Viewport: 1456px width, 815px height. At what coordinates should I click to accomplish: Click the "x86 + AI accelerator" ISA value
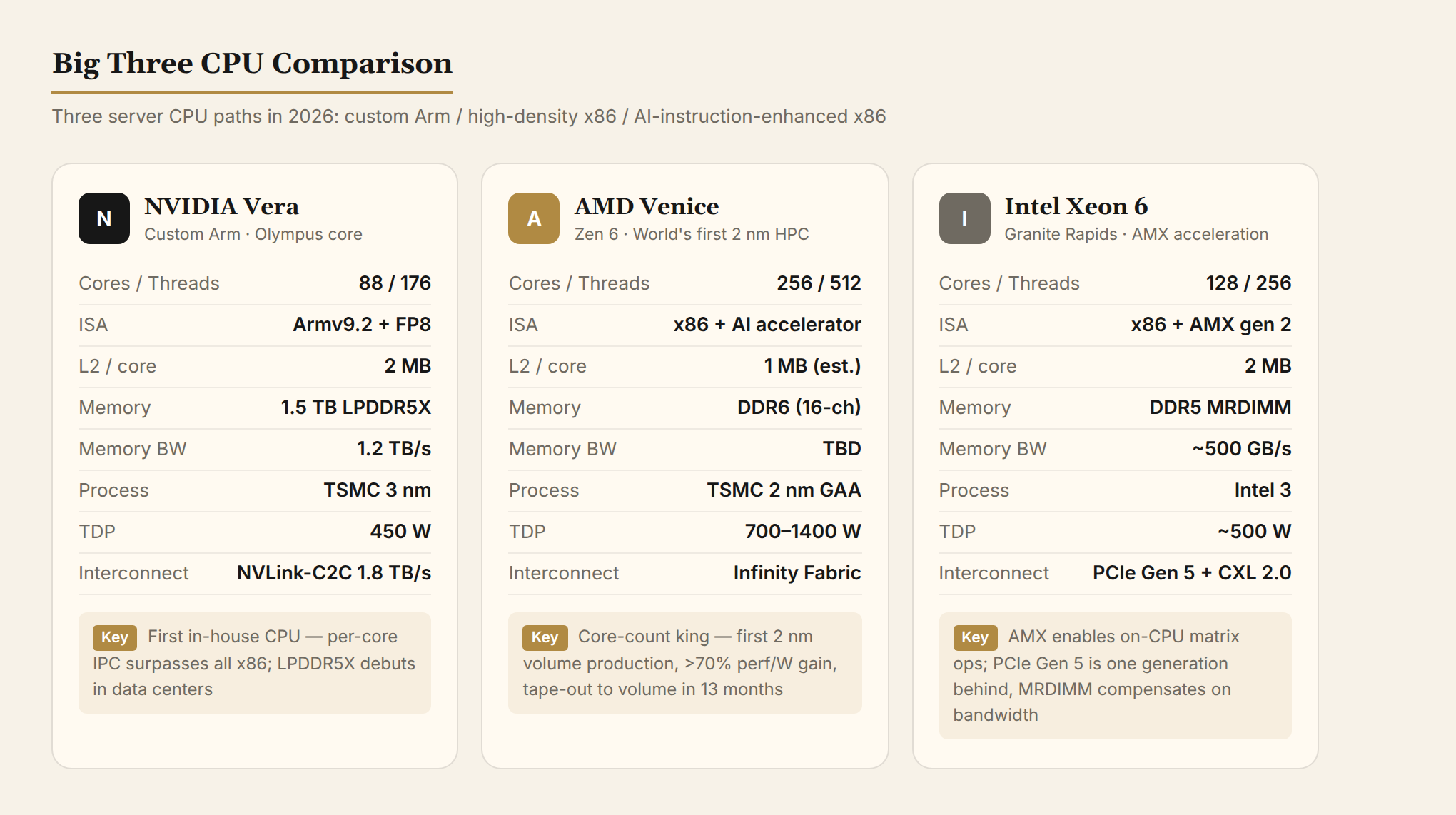pyautogui.click(x=767, y=325)
